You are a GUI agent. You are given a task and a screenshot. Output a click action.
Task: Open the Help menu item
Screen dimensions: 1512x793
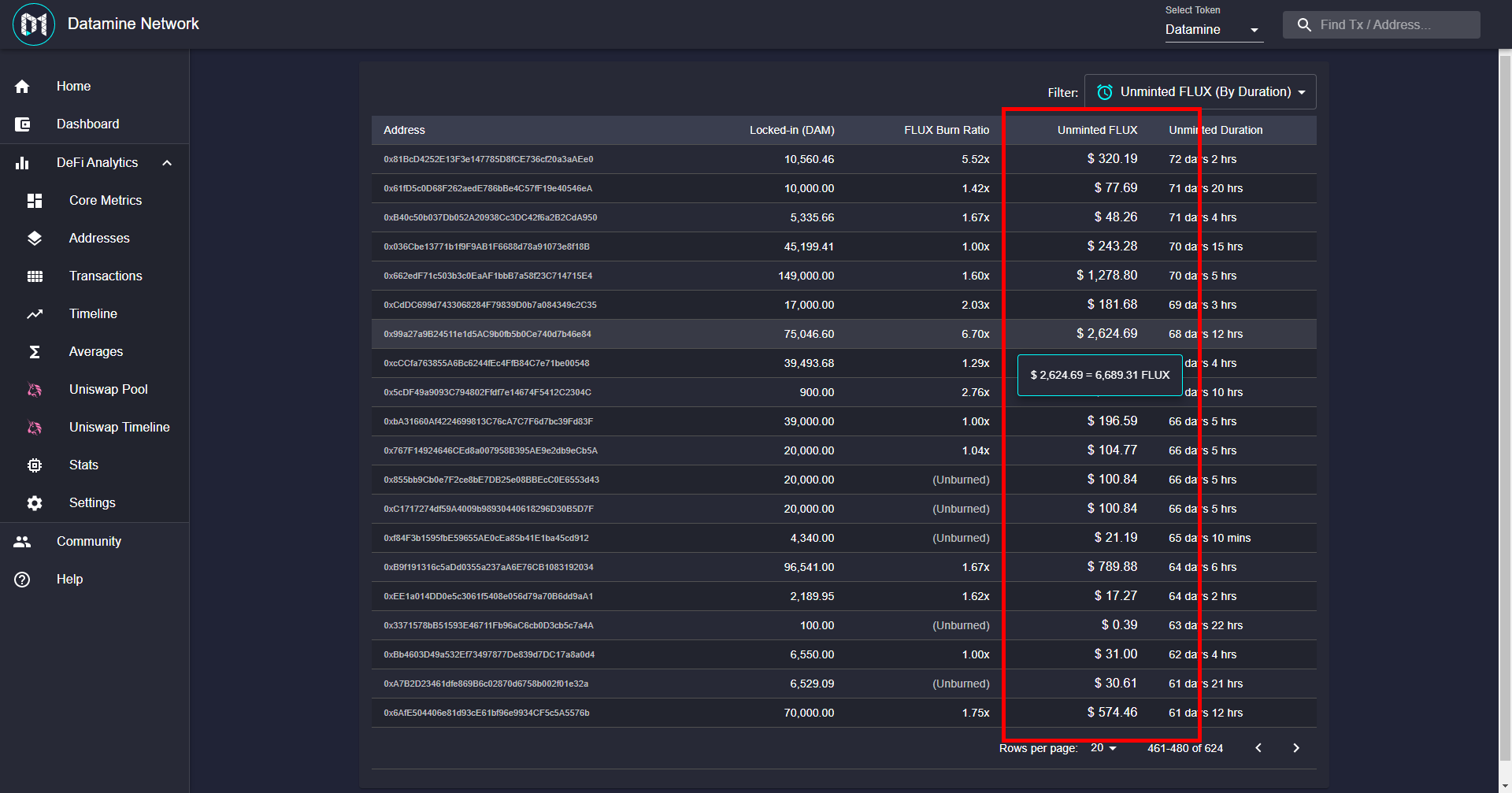[x=94, y=580]
